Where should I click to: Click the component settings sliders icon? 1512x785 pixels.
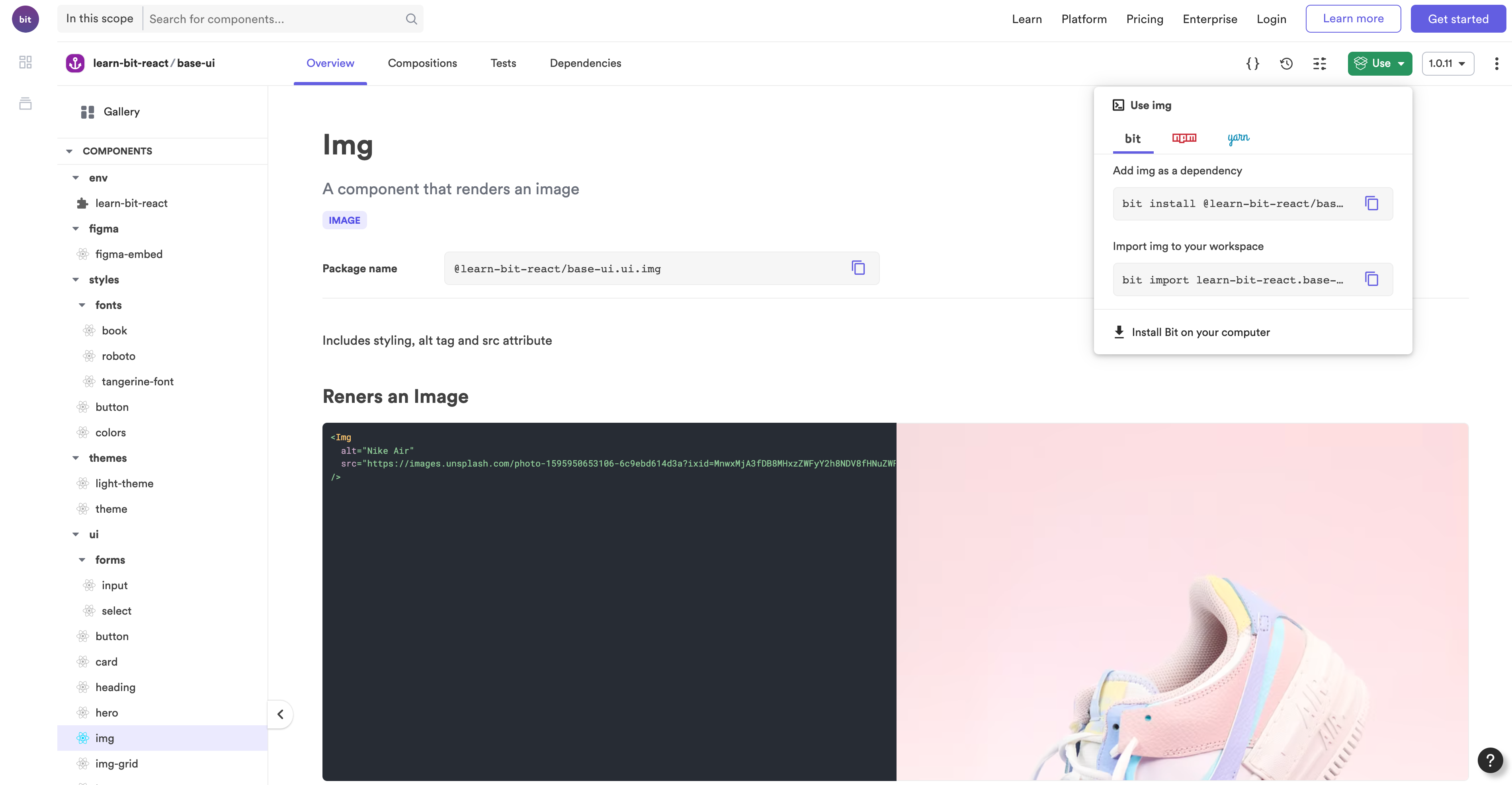click(x=1319, y=63)
